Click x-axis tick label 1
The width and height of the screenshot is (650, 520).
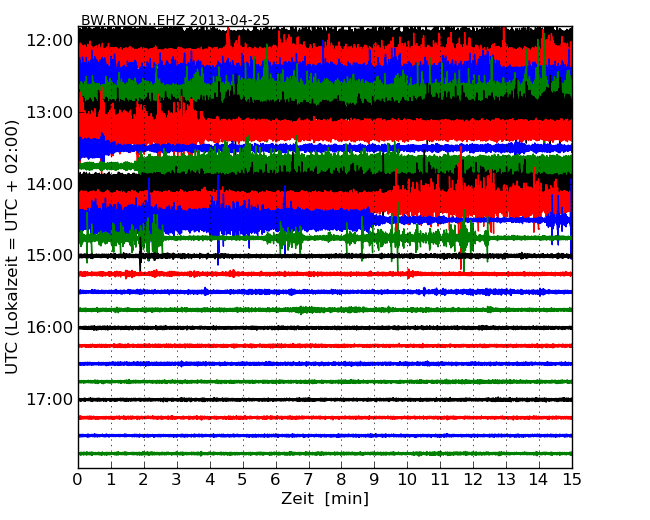pos(111,480)
